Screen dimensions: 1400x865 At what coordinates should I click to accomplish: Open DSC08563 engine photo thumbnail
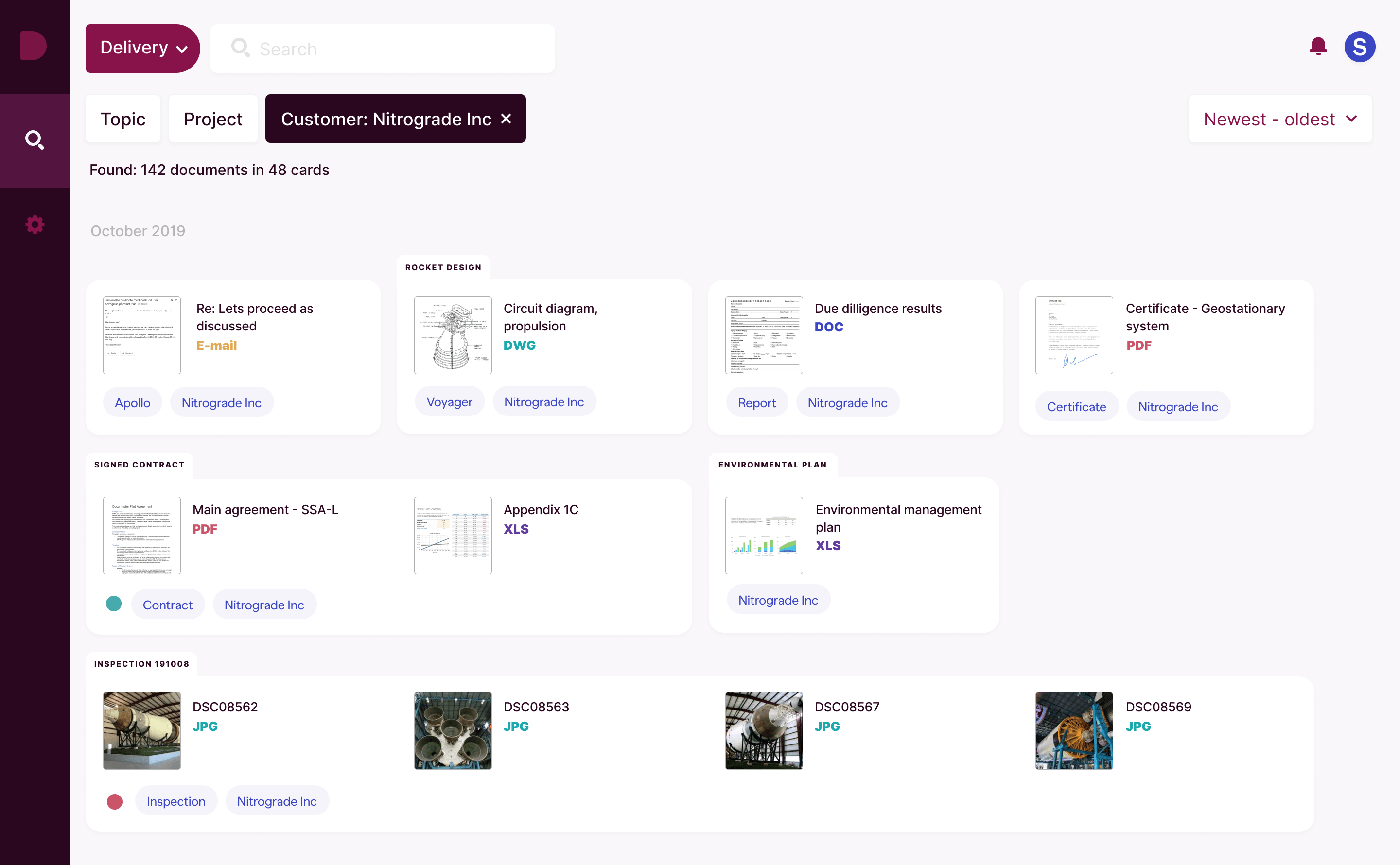point(453,730)
